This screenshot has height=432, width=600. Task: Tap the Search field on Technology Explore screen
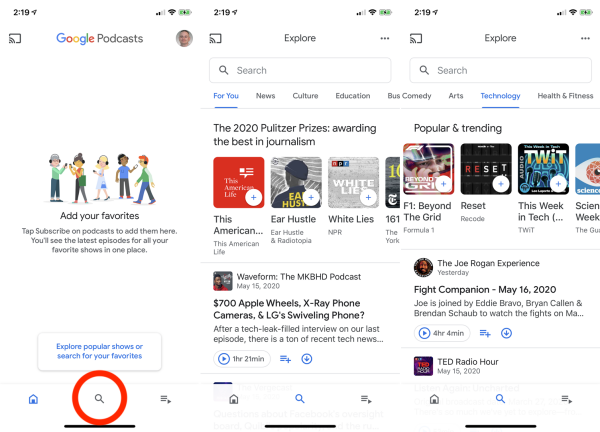click(501, 70)
